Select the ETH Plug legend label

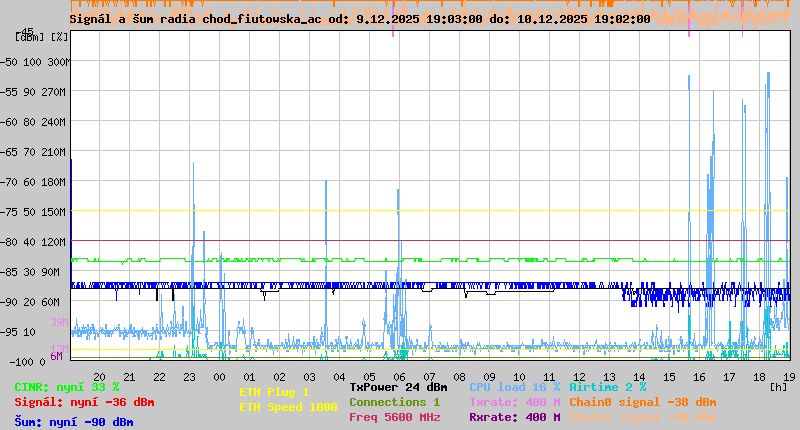pos(274,392)
